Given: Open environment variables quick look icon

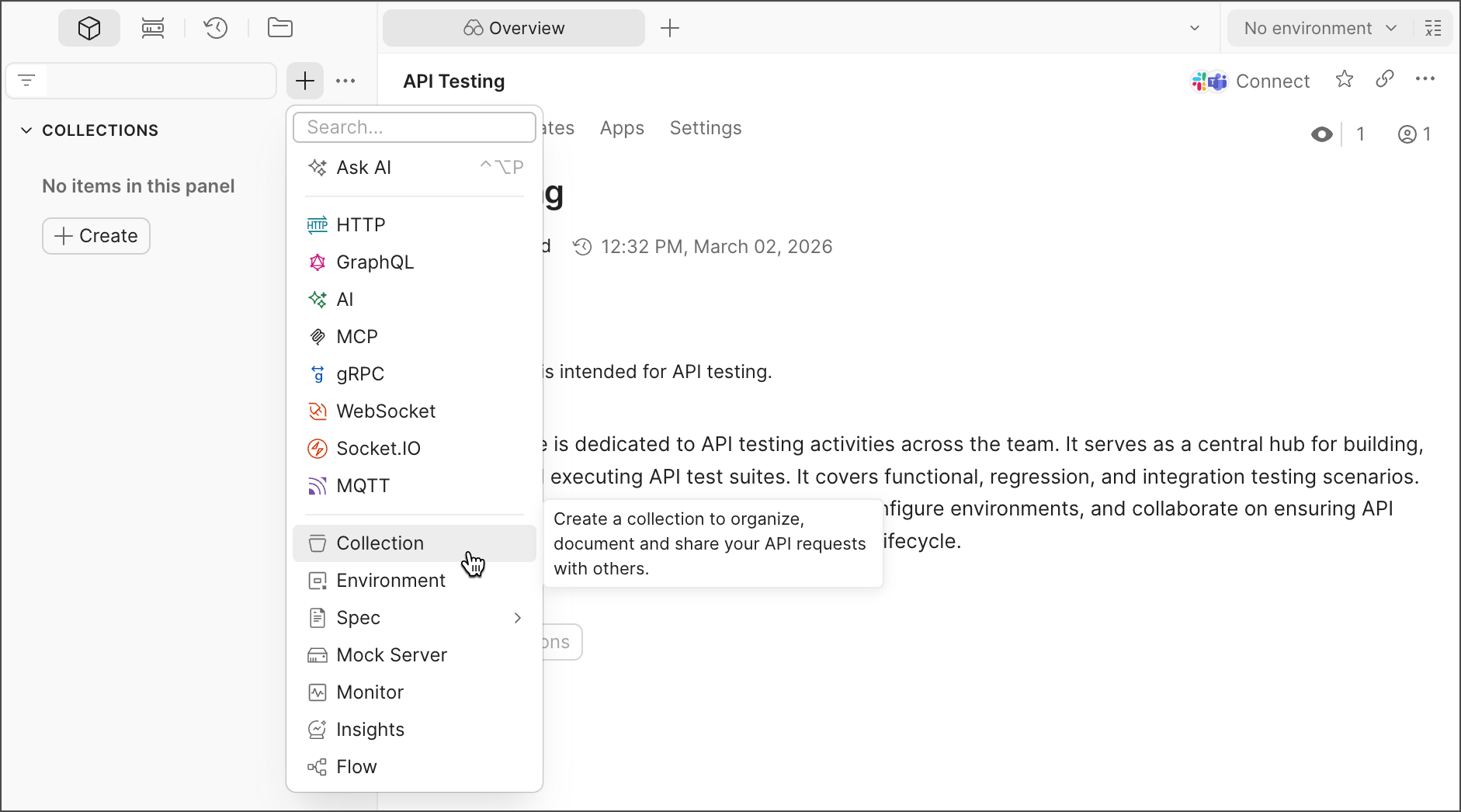Looking at the screenshot, I should [x=1433, y=29].
